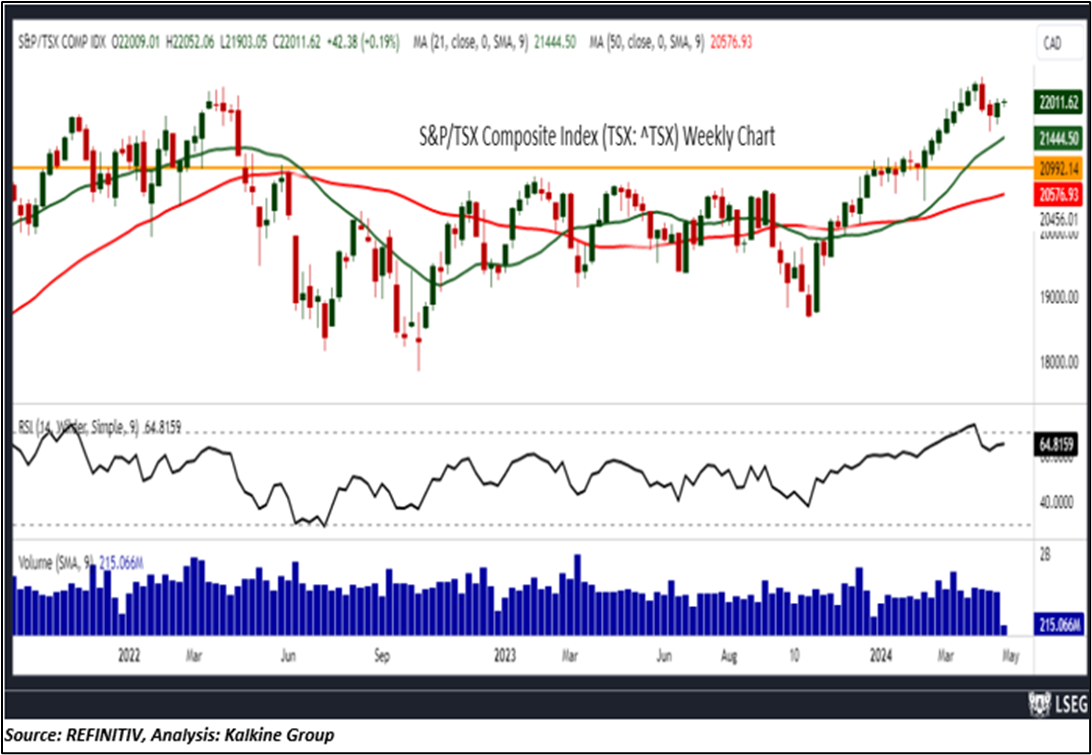Click the 19000.00 price axis label
Image resolution: width=1092 pixels, height=755 pixels.
point(1057,297)
